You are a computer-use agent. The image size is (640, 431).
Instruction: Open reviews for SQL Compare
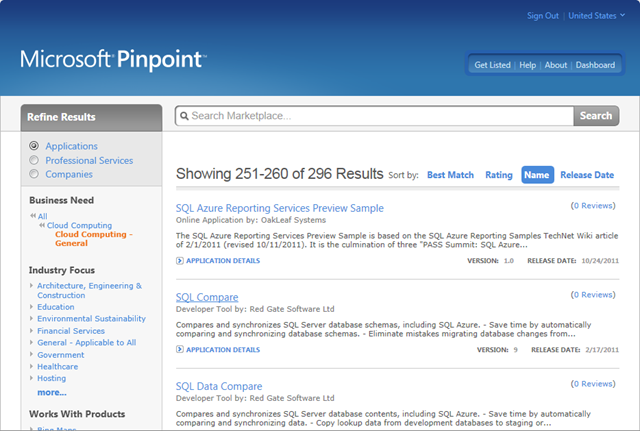[x=592, y=295]
